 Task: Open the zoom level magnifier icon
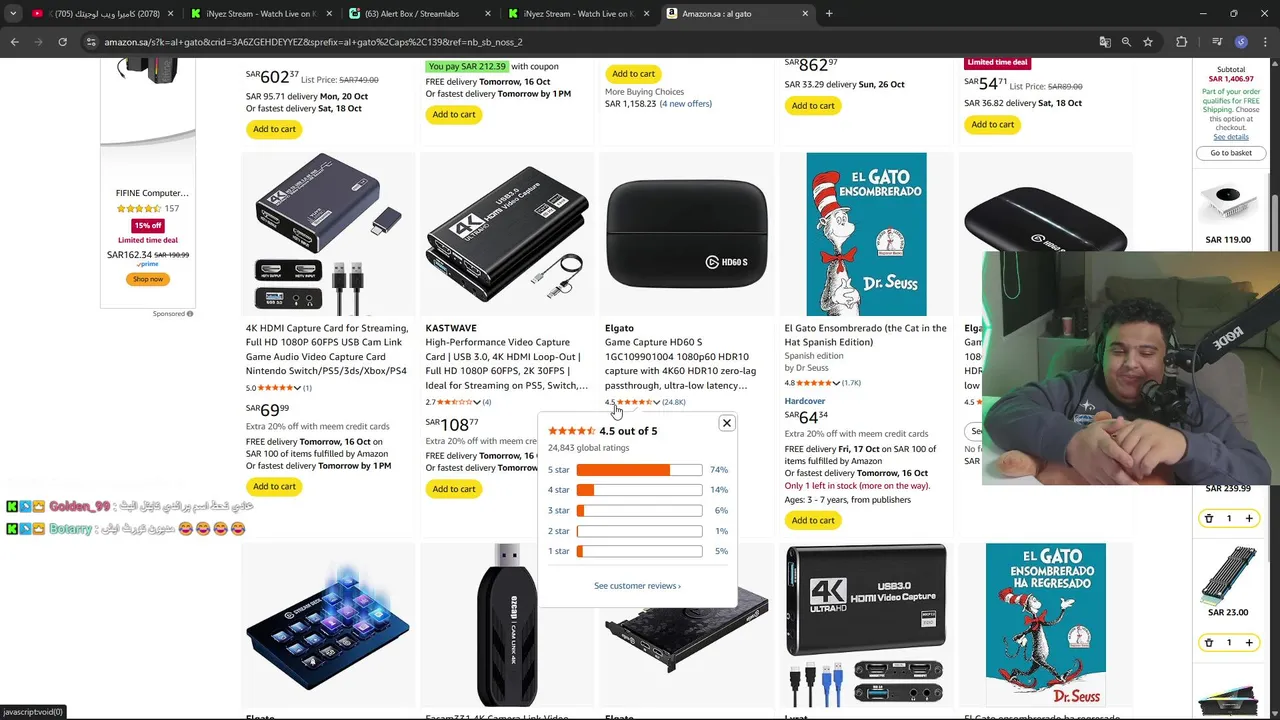coord(1126,42)
